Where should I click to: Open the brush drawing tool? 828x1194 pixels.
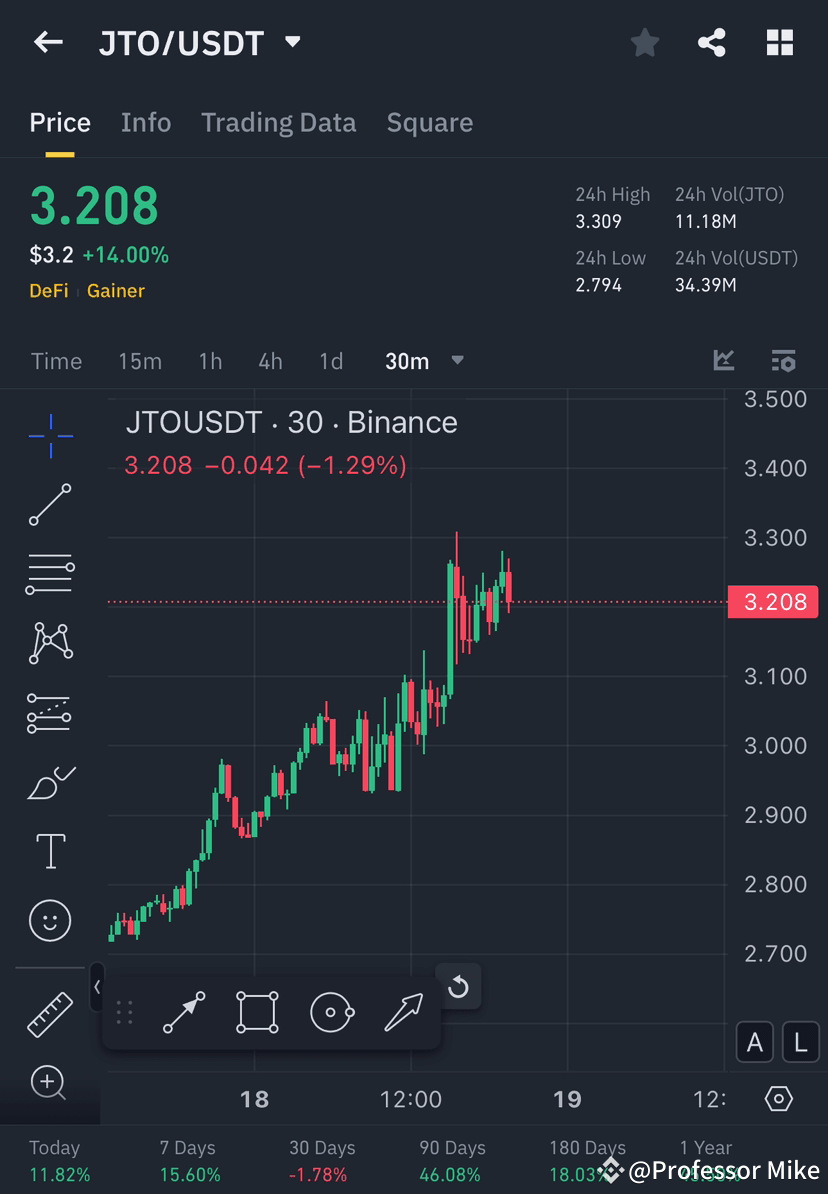[50, 782]
